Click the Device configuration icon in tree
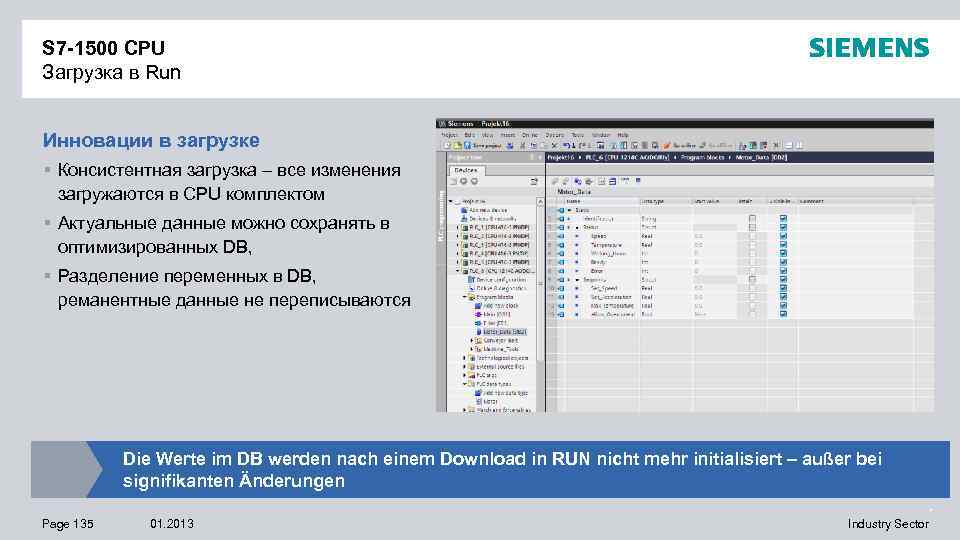This screenshot has width=960, height=540. 471,280
